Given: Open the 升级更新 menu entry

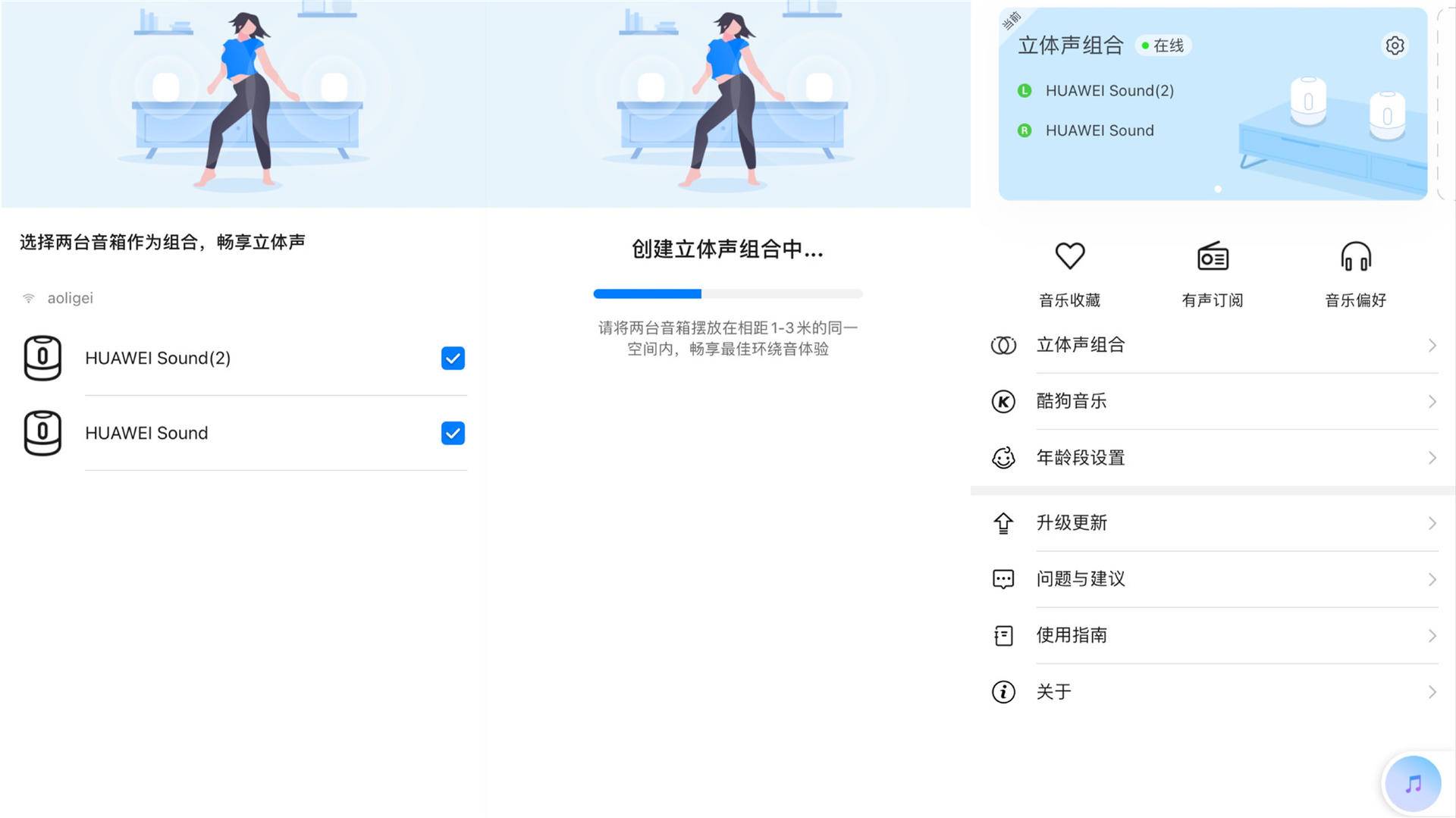Looking at the screenshot, I should pos(1213,523).
